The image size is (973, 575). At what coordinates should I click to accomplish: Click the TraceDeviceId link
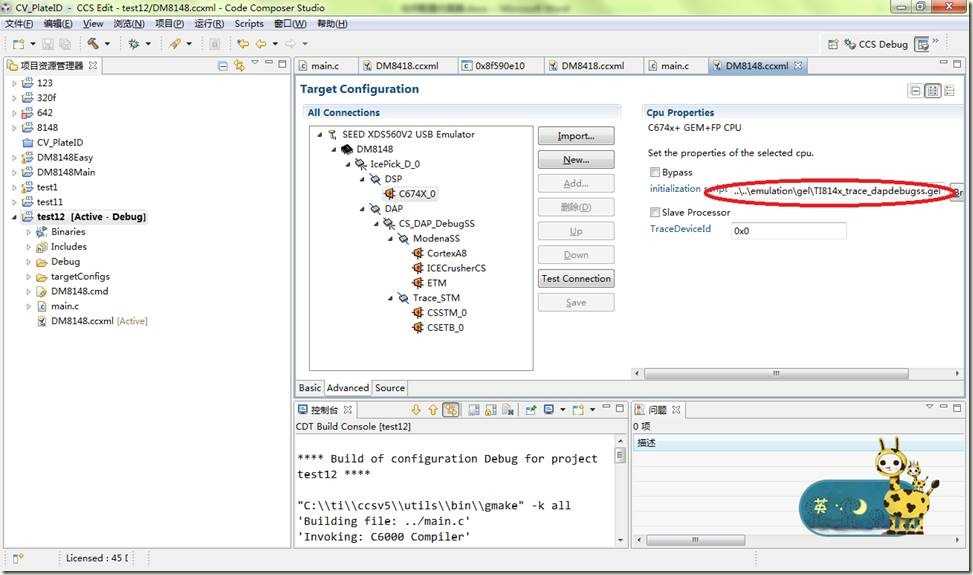tap(680, 229)
